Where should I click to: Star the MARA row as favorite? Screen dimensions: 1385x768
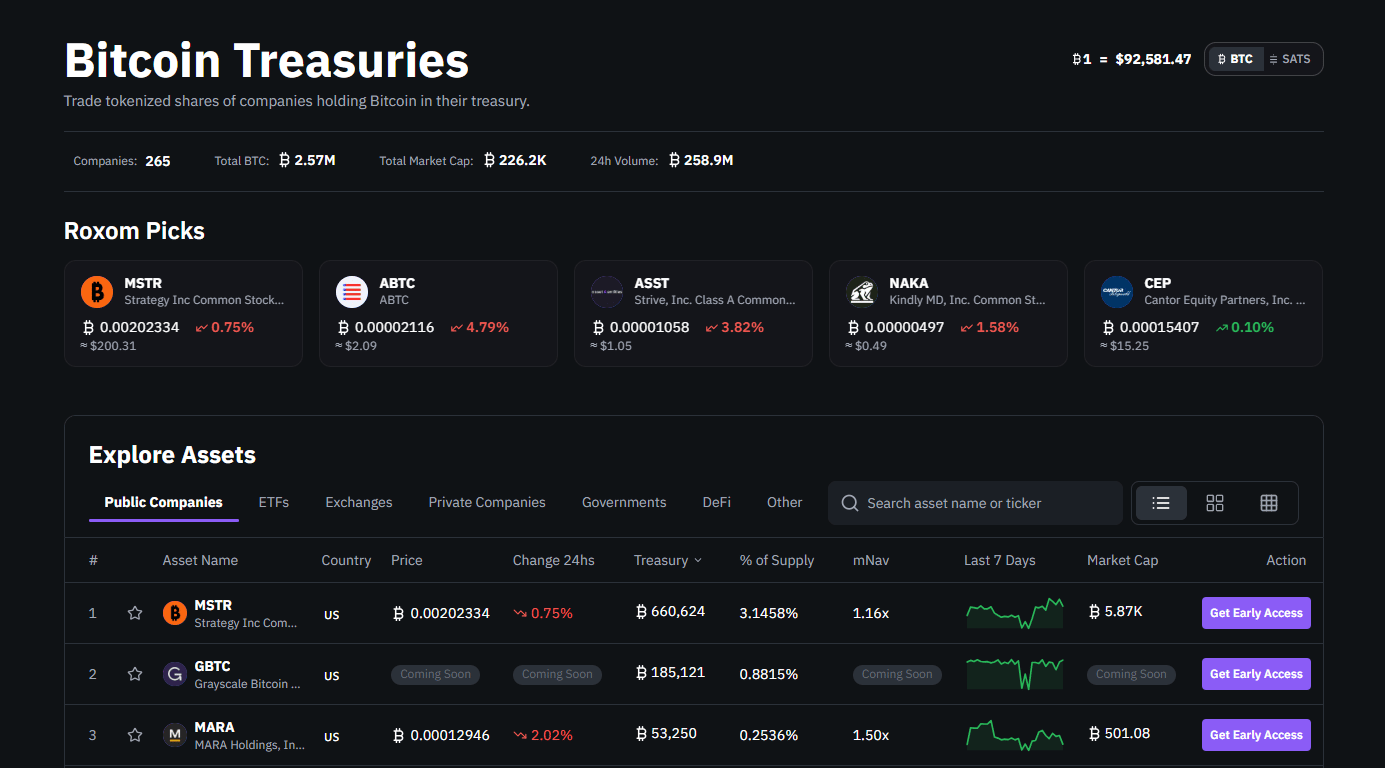pos(135,735)
